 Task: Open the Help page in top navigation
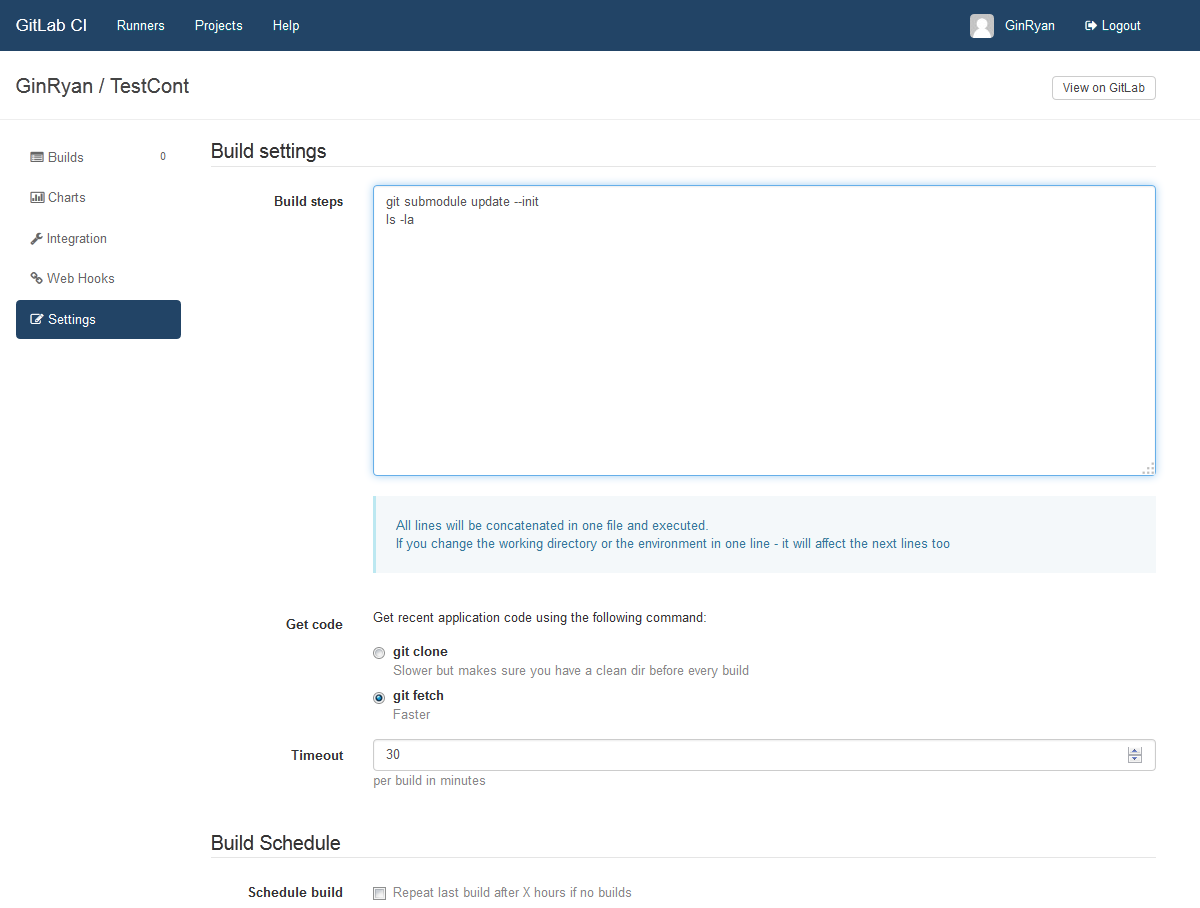pos(286,25)
